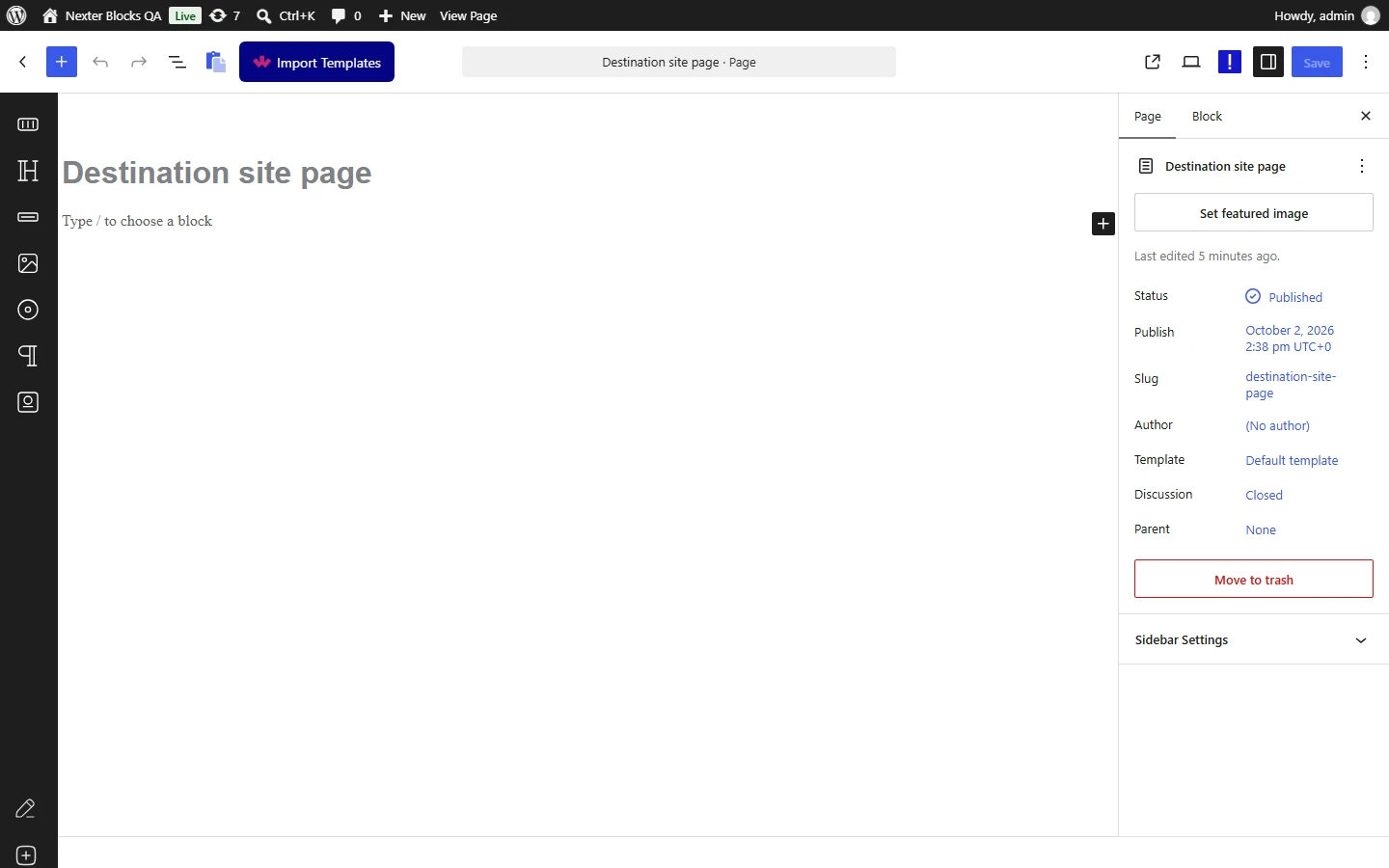Select the button block icon in the left sidebar
Image resolution: width=1389 pixels, height=868 pixels.
[28, 217]
